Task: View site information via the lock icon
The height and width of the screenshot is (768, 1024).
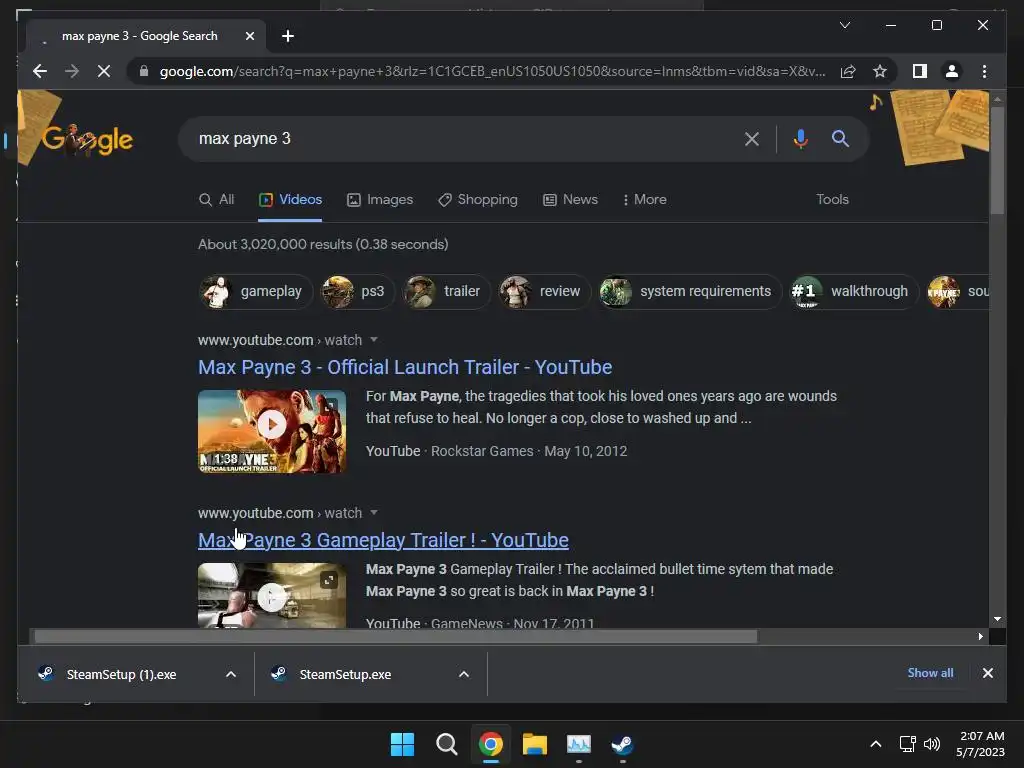Action: tap(144, 71)
